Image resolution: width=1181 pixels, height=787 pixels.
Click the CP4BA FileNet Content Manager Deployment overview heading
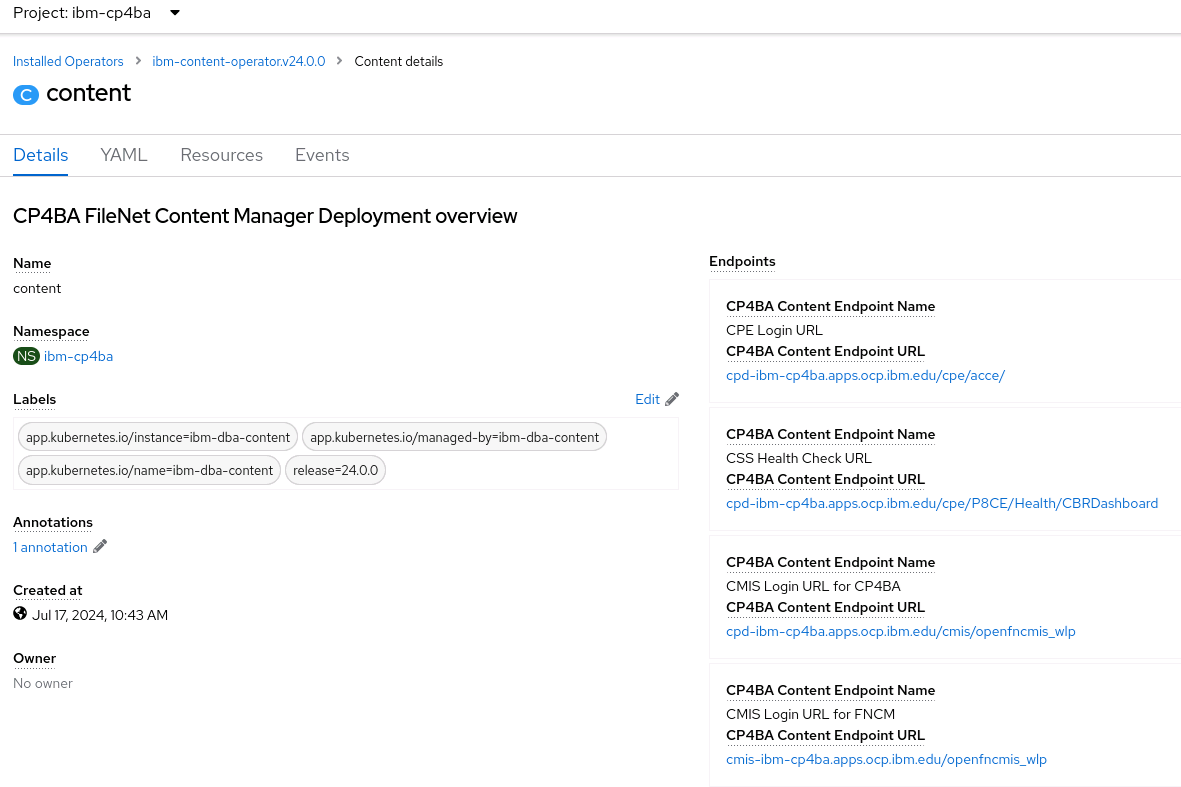265,216
